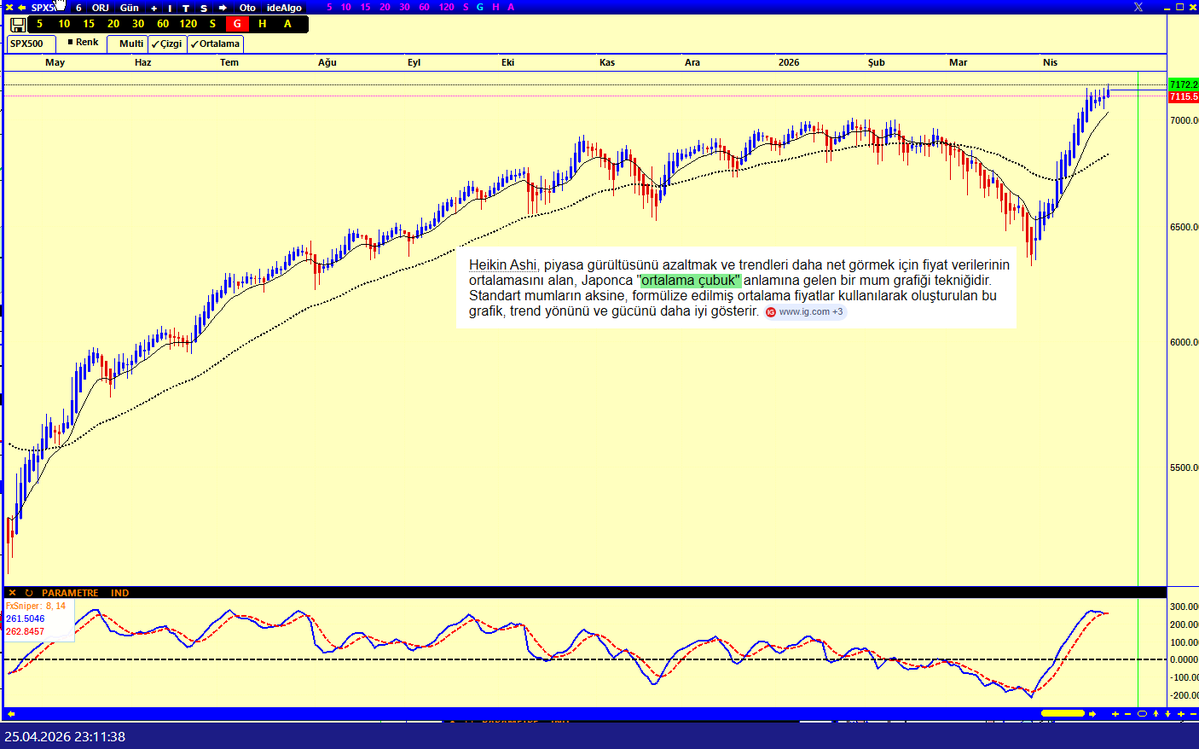Open the ORJ menu in title bar
1199x749 pixels.
(x=100, y=8)
